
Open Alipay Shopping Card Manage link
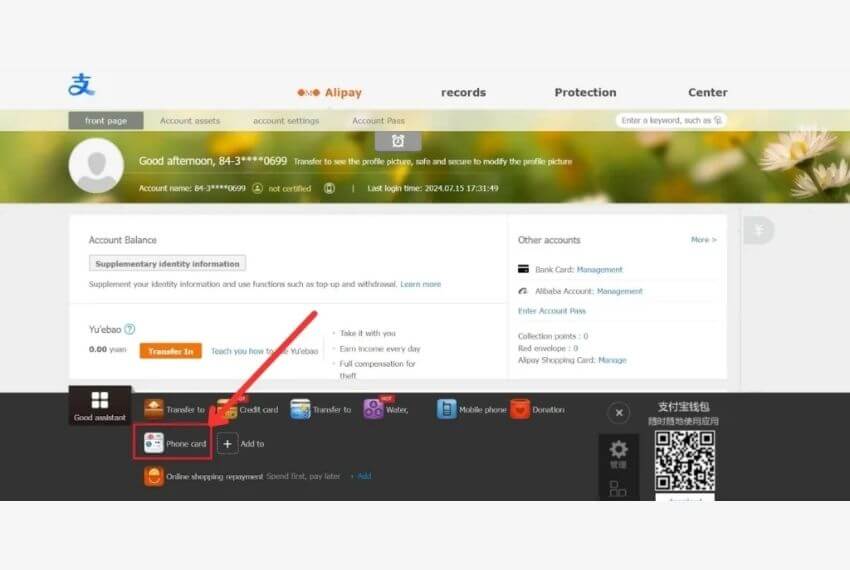click(613, 360)
